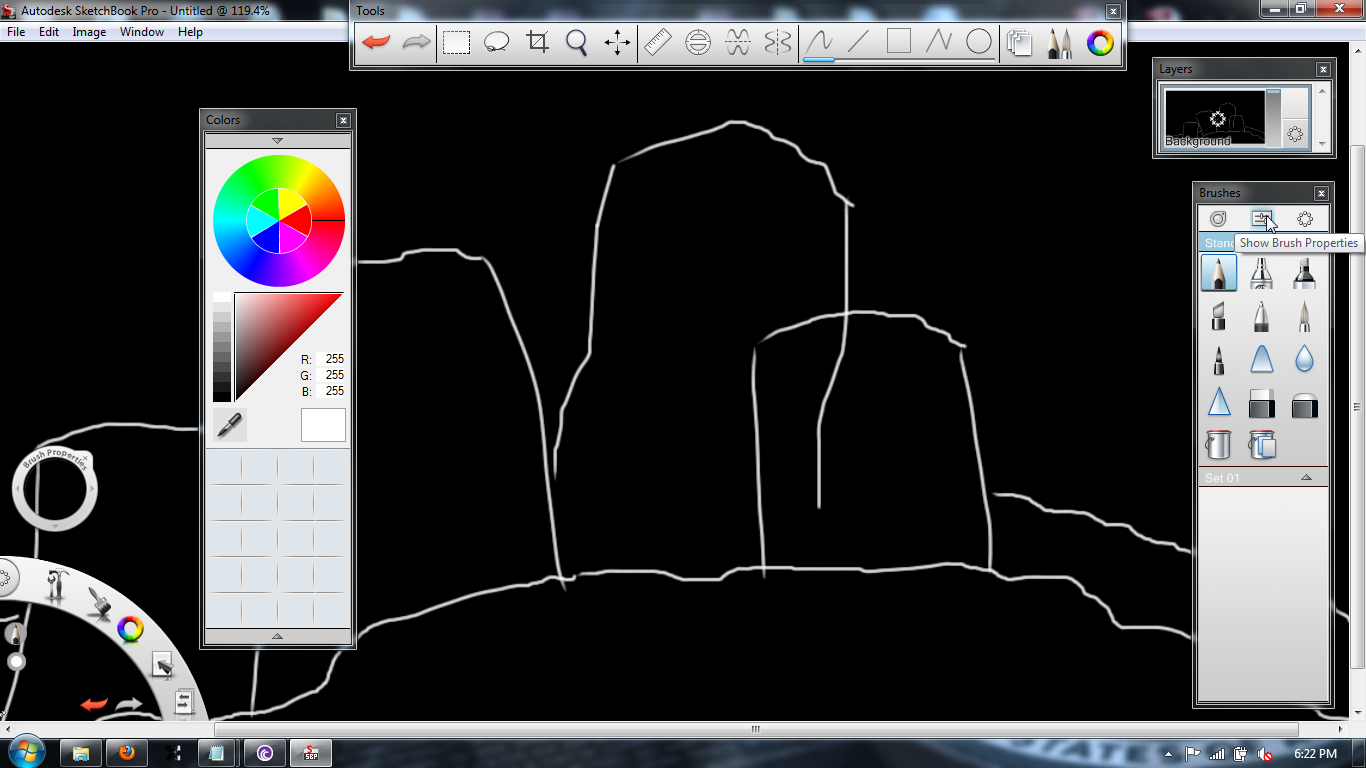Image resolution: width=1366 pixels, height=768 pixels.
Task: Select the Chisel tip pen brush
Action: tap(1219, 317)
